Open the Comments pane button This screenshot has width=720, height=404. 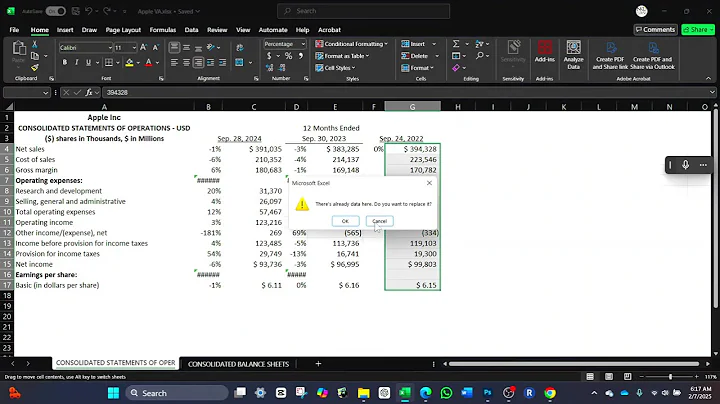coord(655,29)
